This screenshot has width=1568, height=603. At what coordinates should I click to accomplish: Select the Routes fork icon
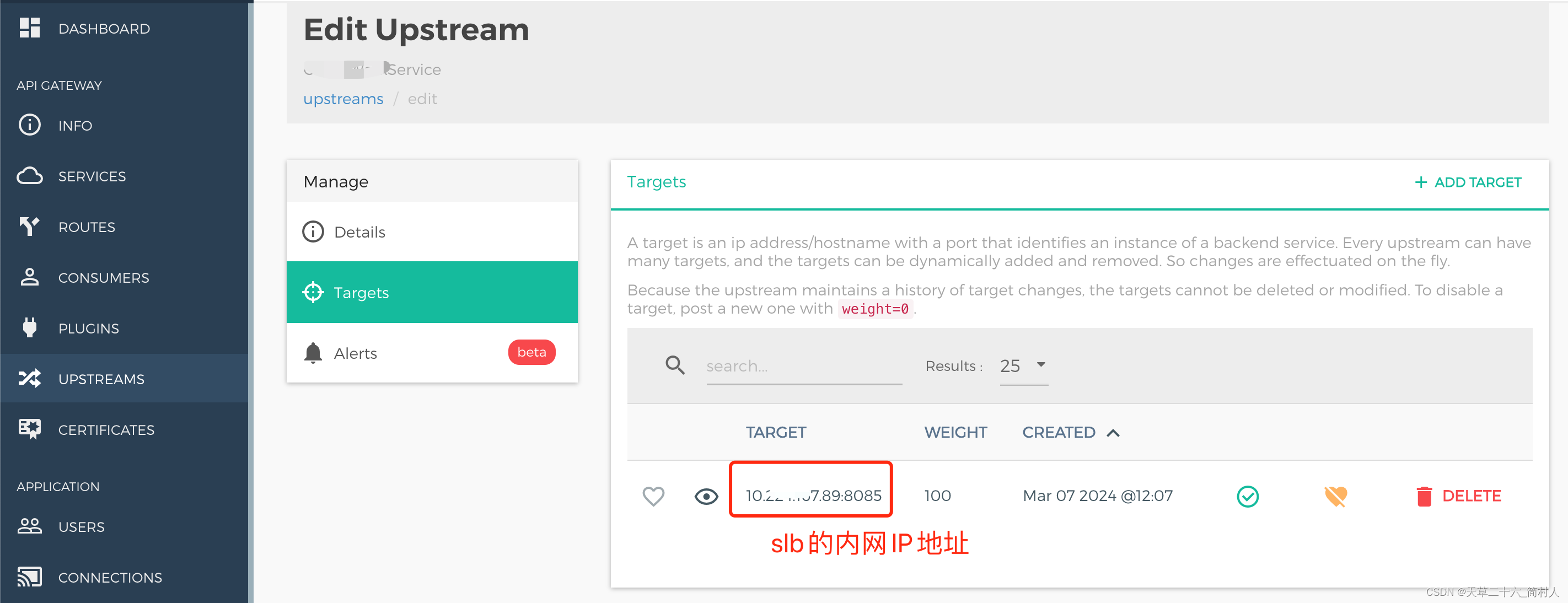[29, 227]
